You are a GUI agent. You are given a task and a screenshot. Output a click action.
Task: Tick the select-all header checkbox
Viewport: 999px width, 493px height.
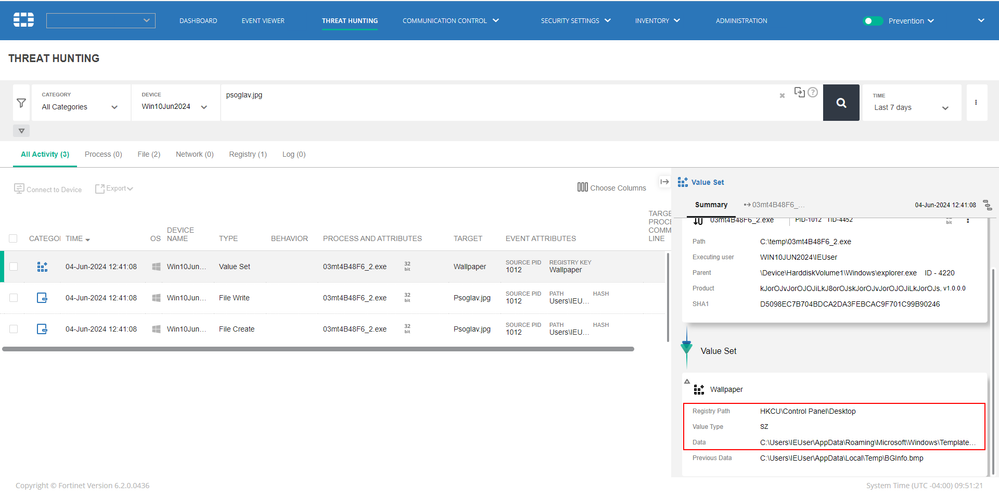13,239
